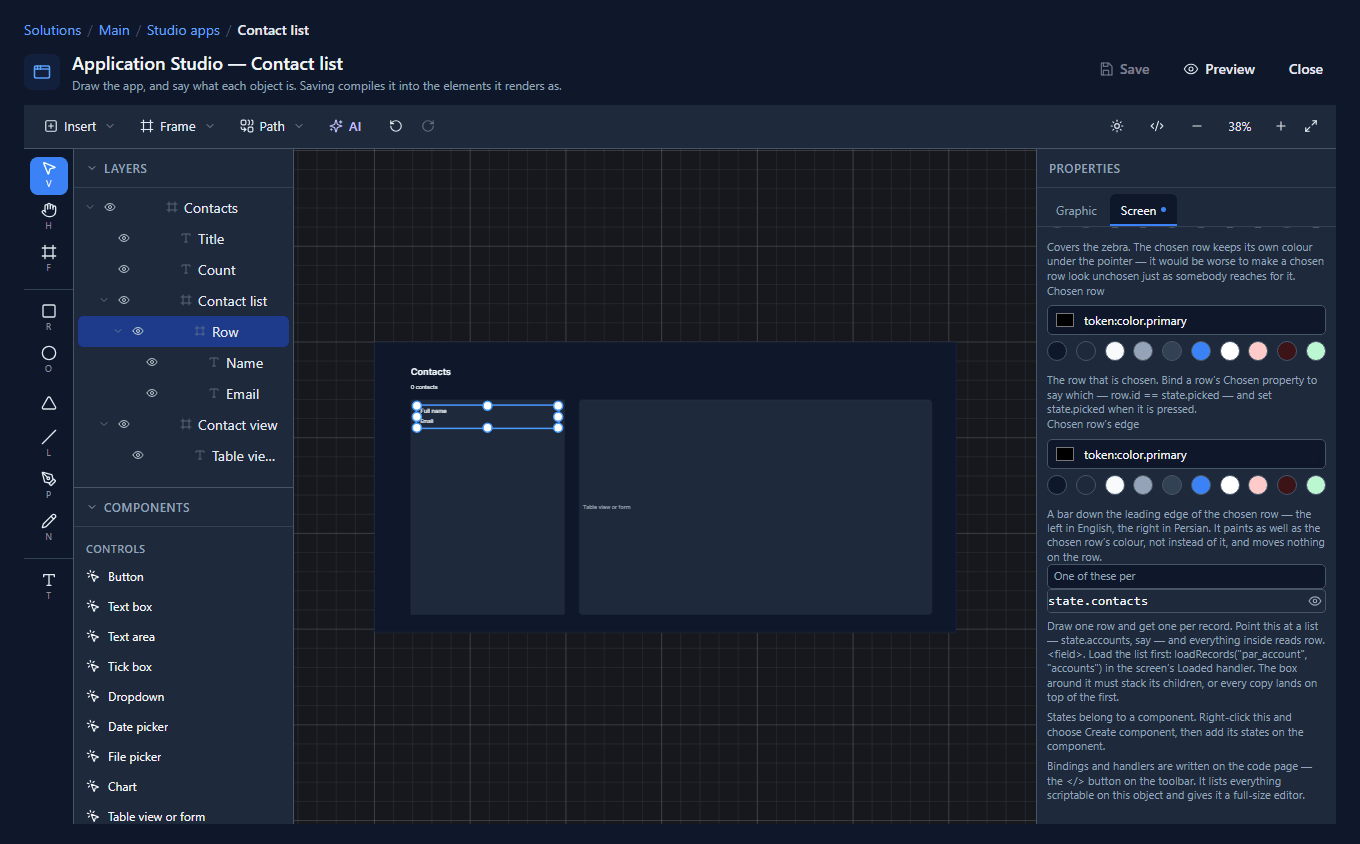Collapse the Components panel section
Viewport: 1360px width, 844px height.
[x=92, y=508]
